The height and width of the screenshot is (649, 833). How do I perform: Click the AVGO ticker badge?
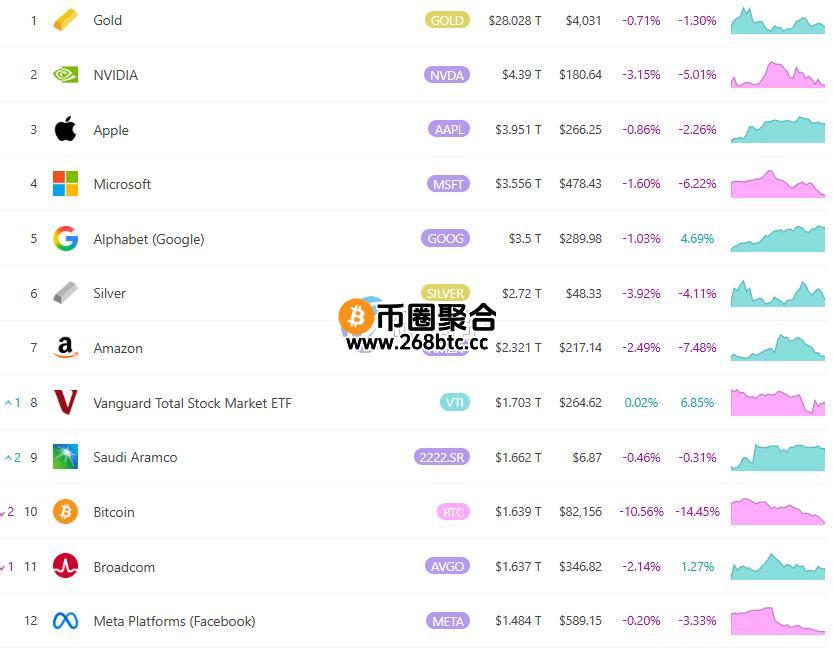point(446,567)
